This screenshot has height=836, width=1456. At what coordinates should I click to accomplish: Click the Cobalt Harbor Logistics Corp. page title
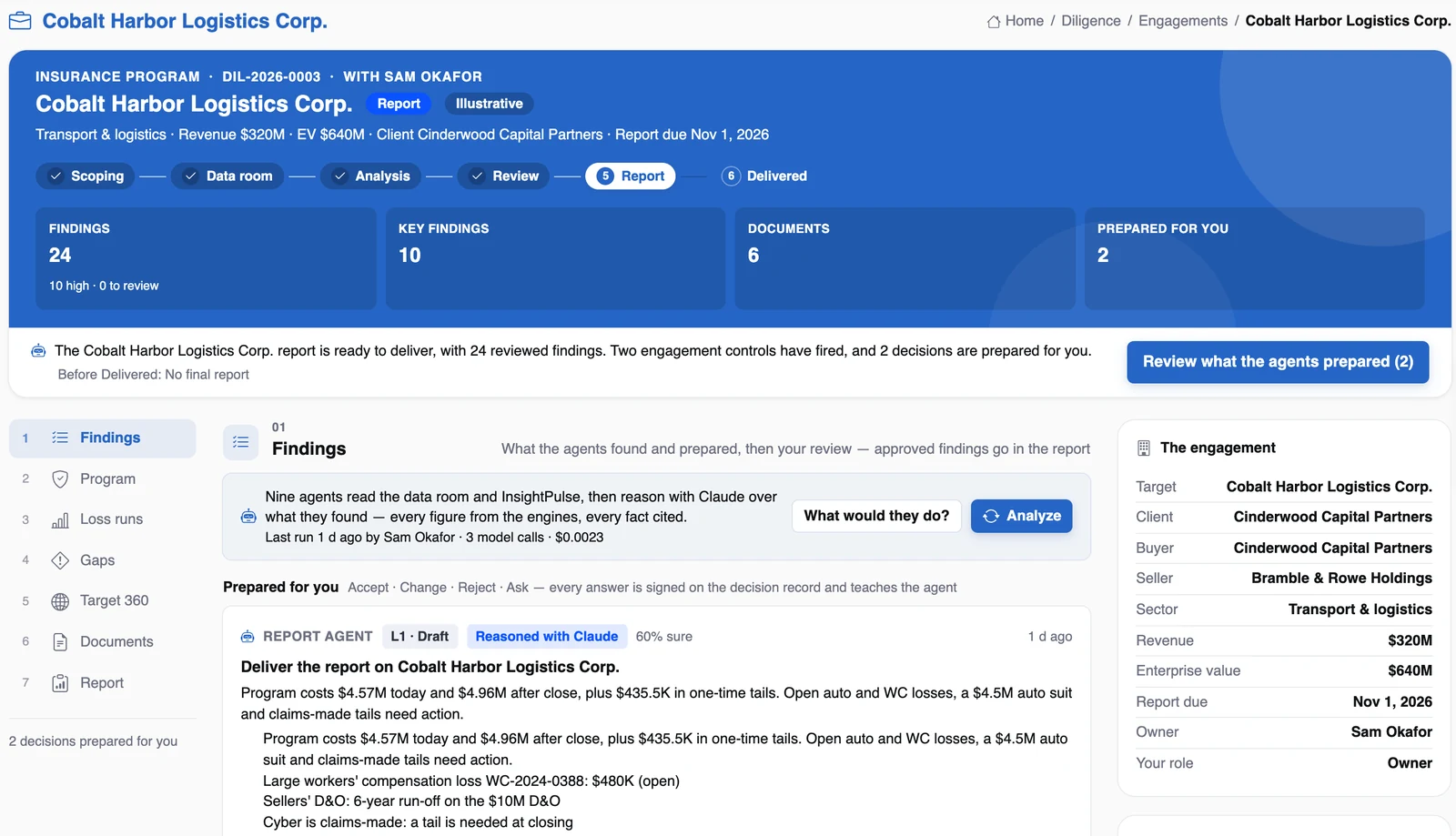(x=185, y=21)
